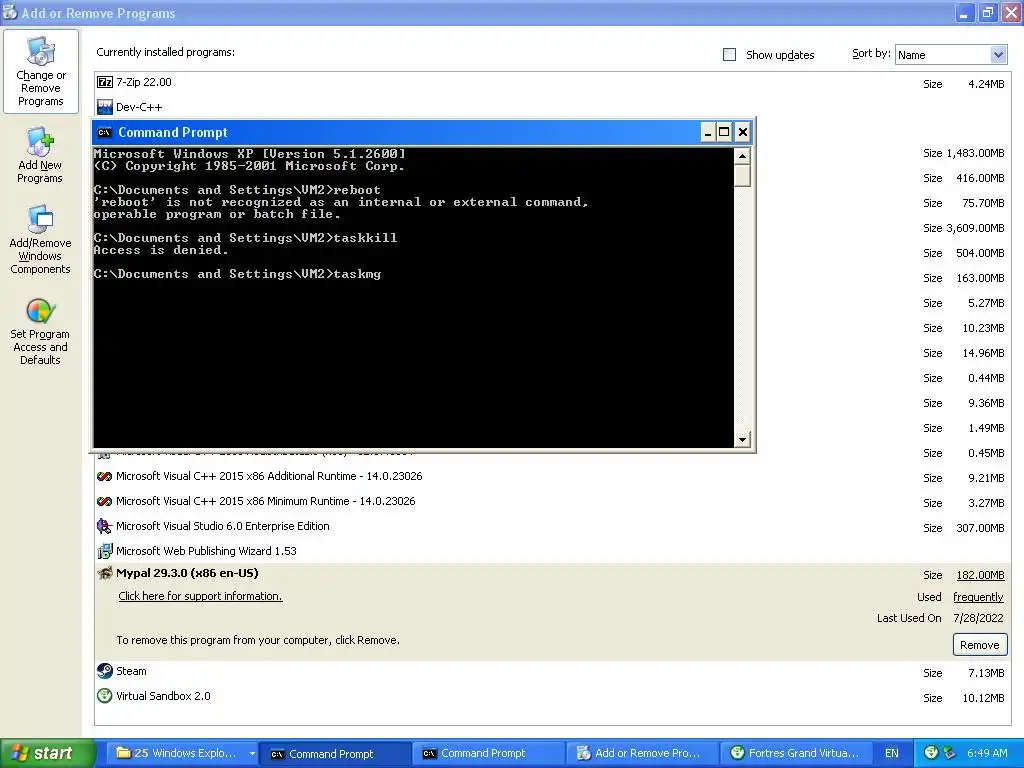Click the frequently used link
Viewport: 1024px width, 768px height.
[978, 597]
